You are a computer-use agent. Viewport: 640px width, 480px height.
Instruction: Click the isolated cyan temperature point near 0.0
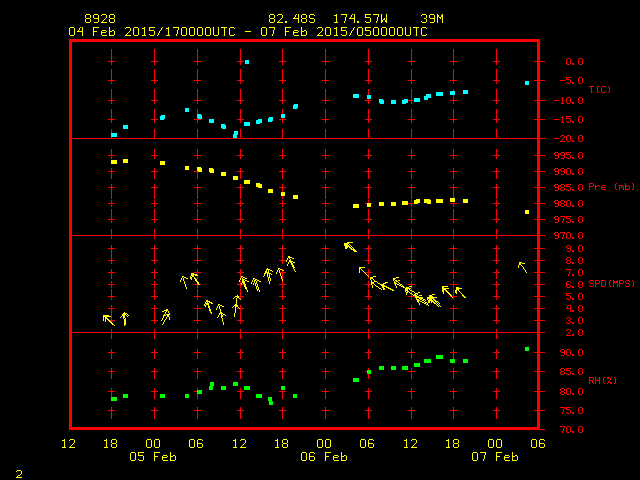coord(247,62)
